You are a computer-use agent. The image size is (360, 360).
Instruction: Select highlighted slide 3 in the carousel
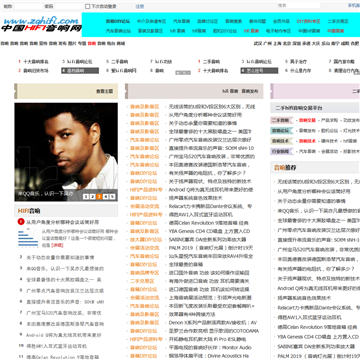pyautogui.click(x=99, y=197)
